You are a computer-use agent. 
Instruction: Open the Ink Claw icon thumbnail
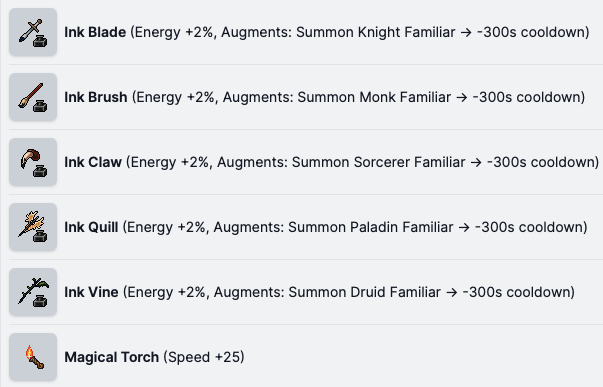(x=33, y=162)
